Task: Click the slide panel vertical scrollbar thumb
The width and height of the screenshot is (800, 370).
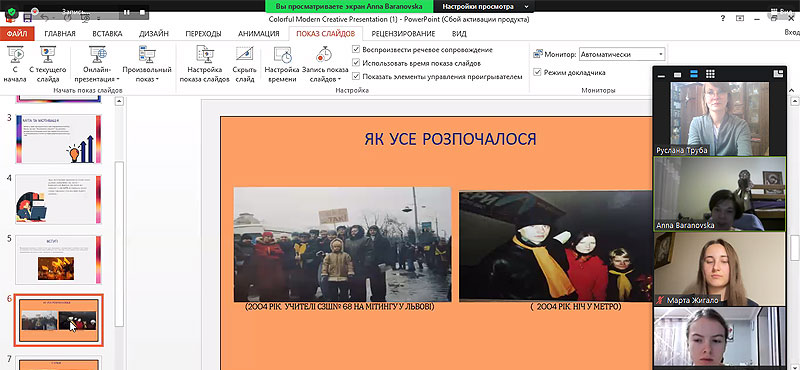Action: point(119,244)
